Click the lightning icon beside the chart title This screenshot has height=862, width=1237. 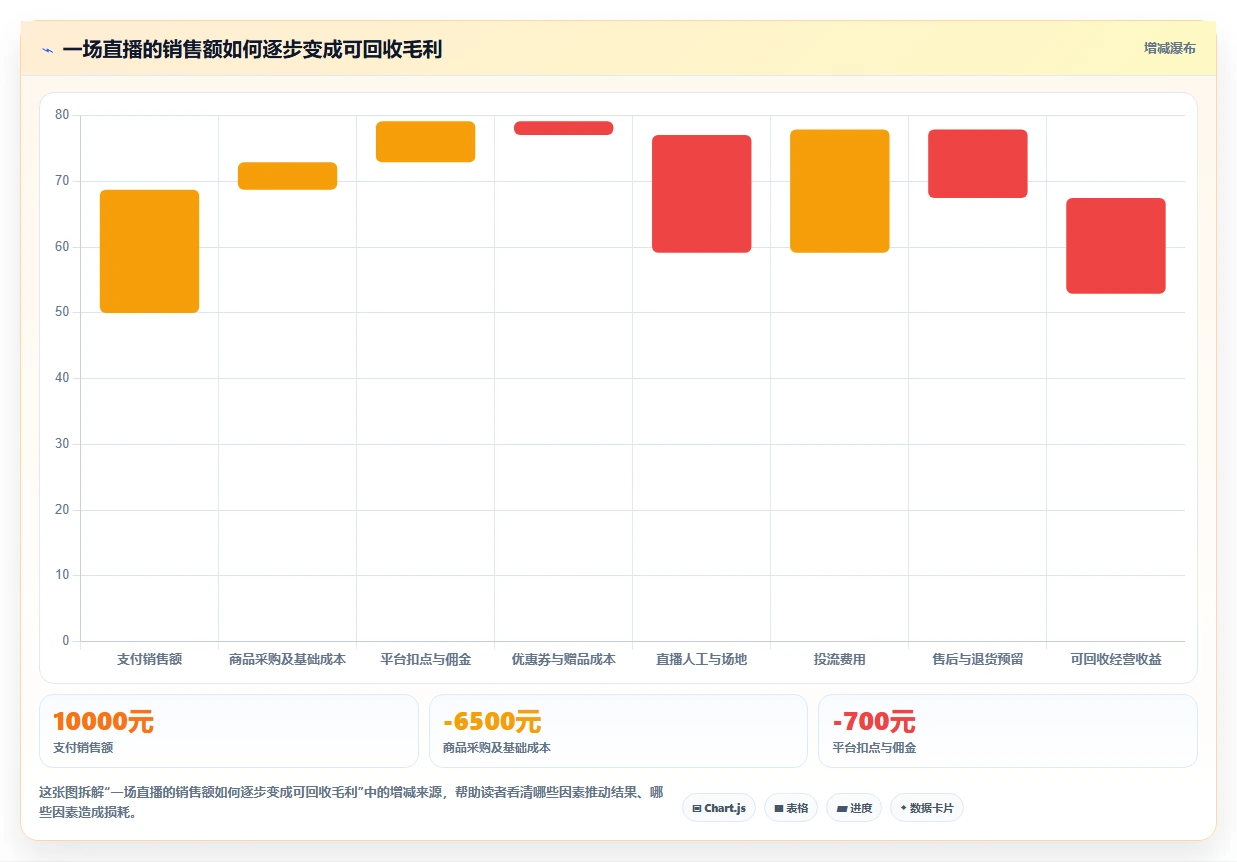[47, 50]
